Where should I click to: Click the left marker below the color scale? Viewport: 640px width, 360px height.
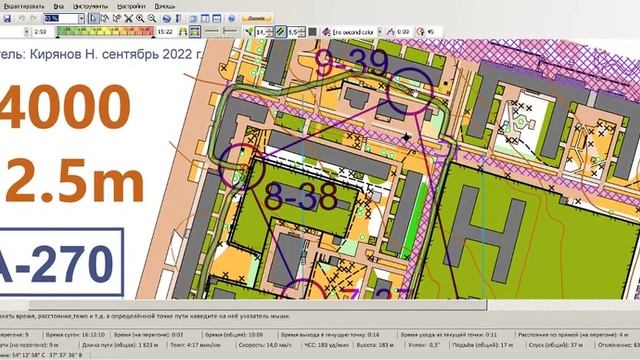[x=58, y=37]
